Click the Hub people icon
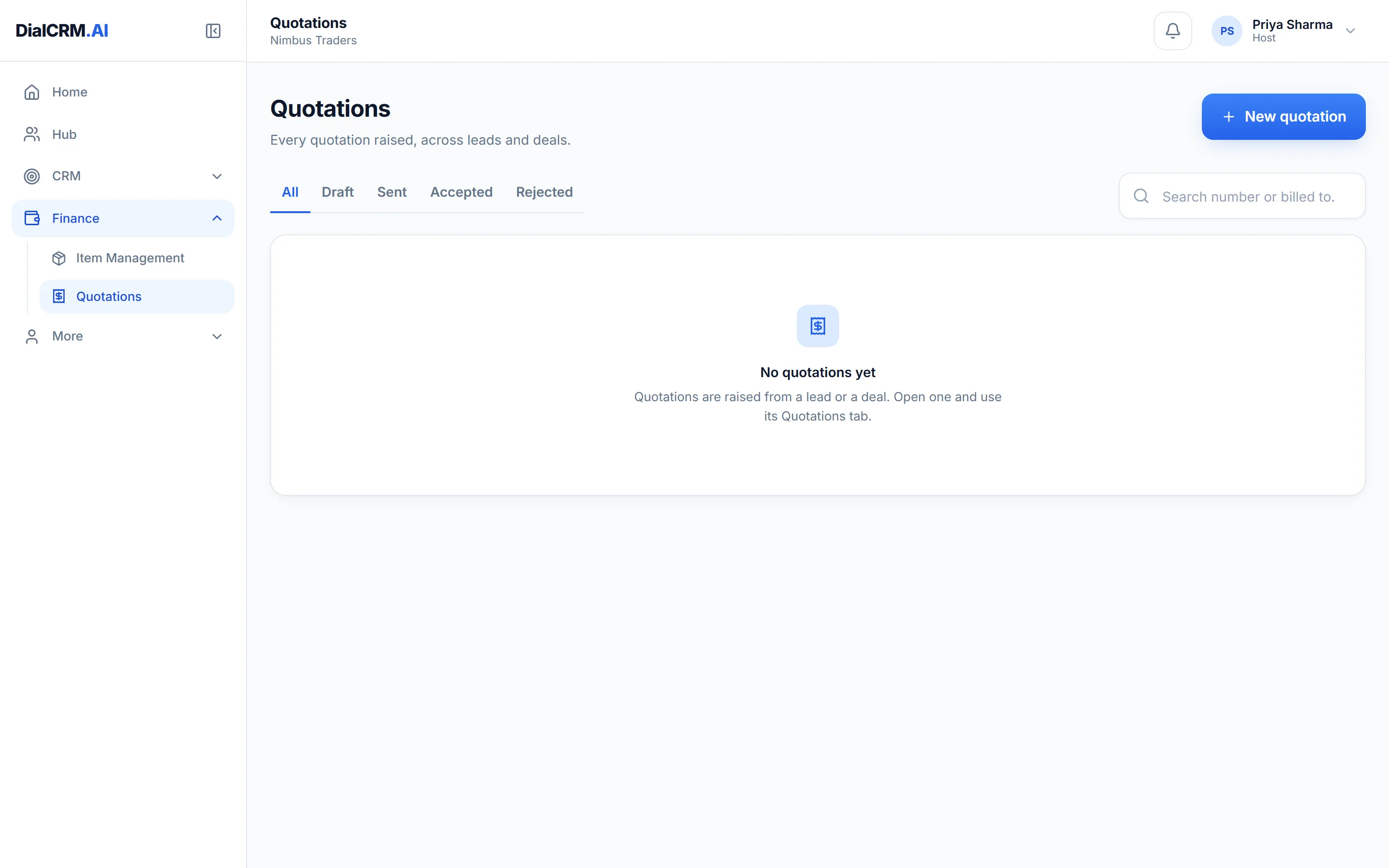Image resolution: width=1389 pixels, height=868 pixels. coord(31,134)
